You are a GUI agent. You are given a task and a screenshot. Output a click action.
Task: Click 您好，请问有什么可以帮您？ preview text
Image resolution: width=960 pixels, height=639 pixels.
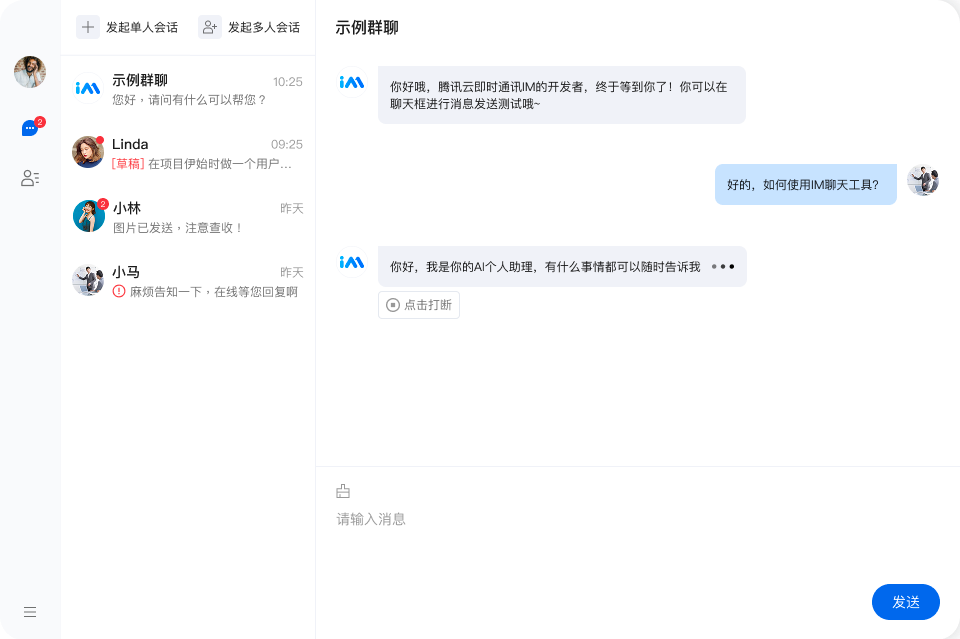189,100
